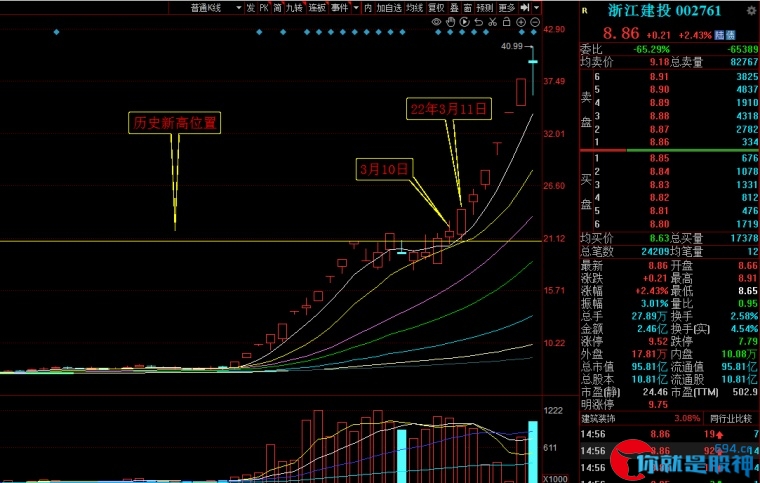Zoom out with the minus circle icon

tap(535, 22)
